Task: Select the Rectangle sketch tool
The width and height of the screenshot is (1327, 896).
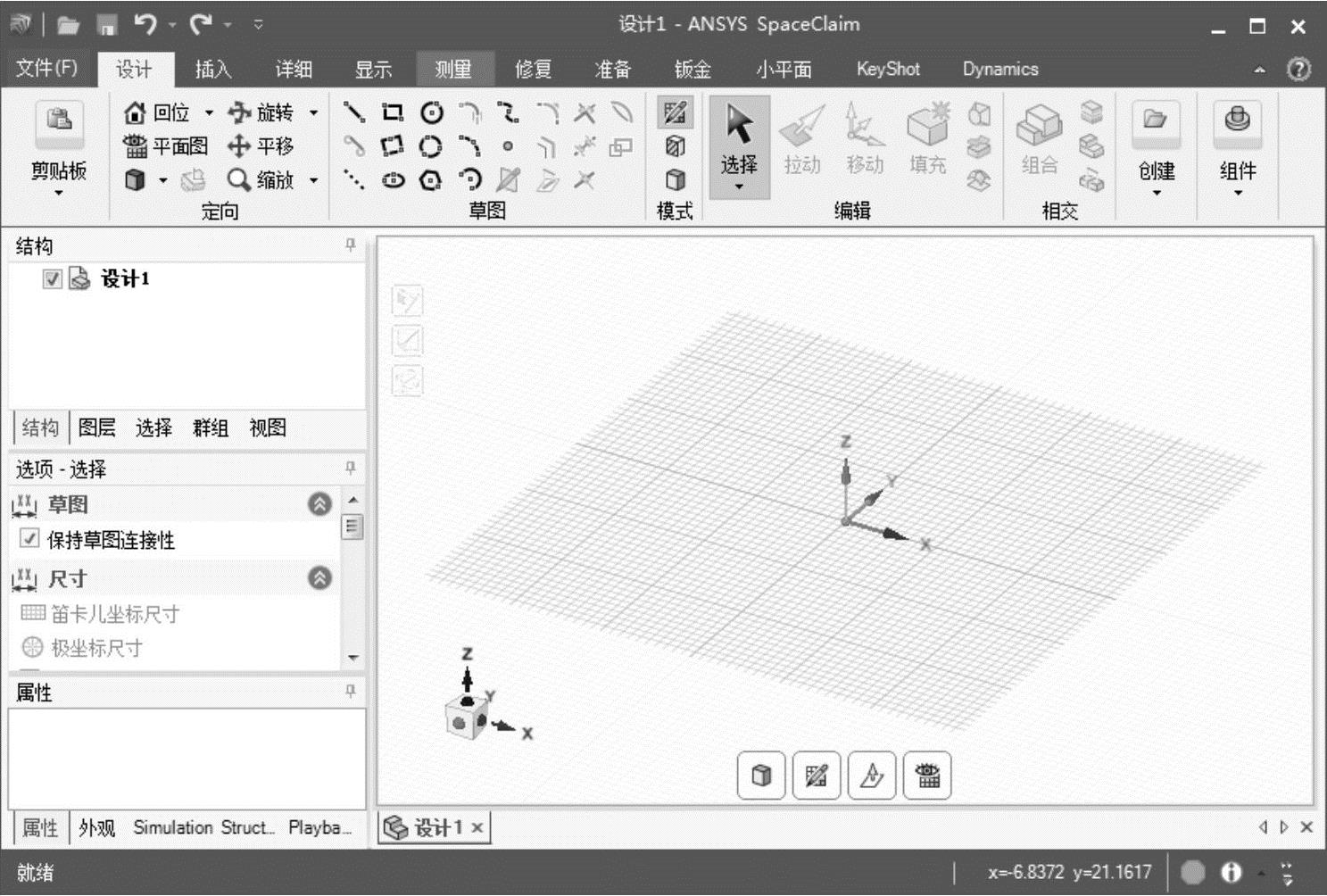Action: click(393, 112)
